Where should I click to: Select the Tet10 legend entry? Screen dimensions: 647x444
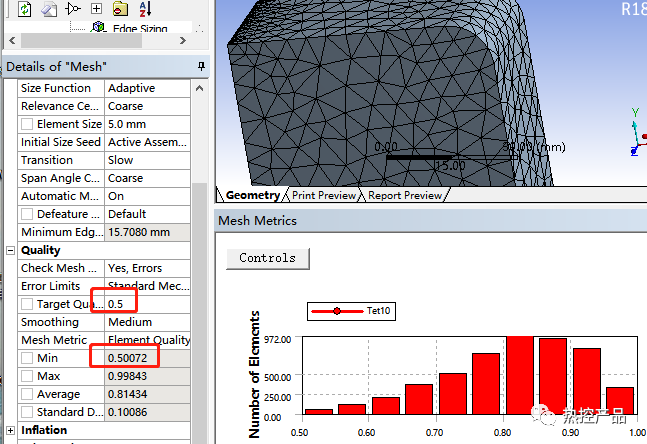[x=351, y=311]
